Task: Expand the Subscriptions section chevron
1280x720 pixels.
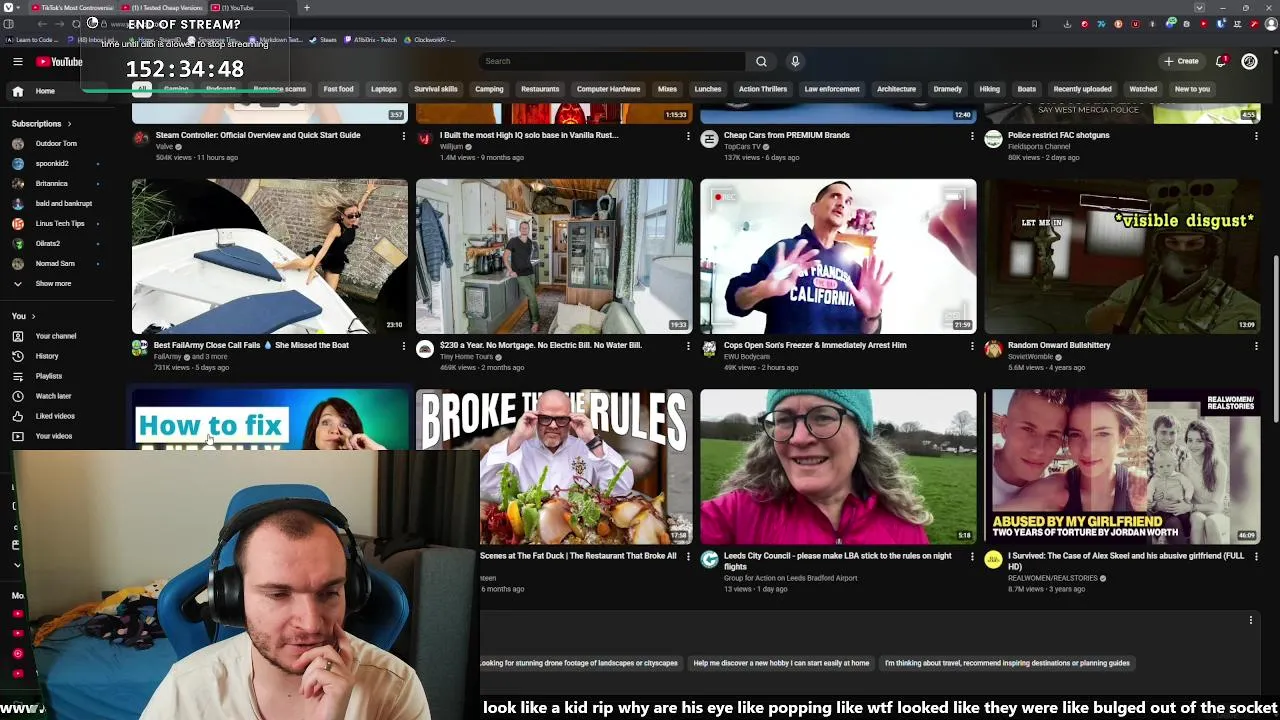Action: [69, 123]
